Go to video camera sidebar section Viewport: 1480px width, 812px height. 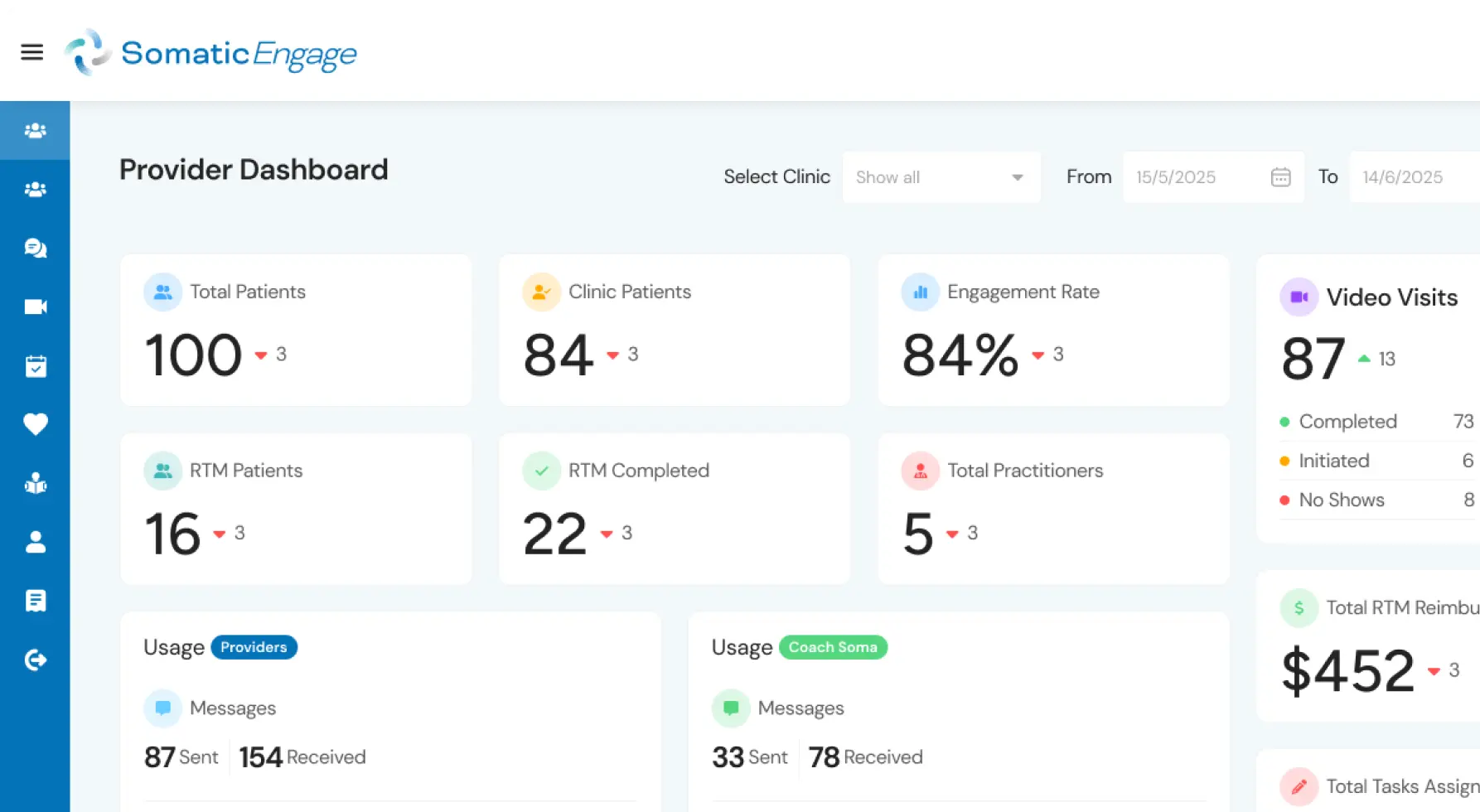35,307
